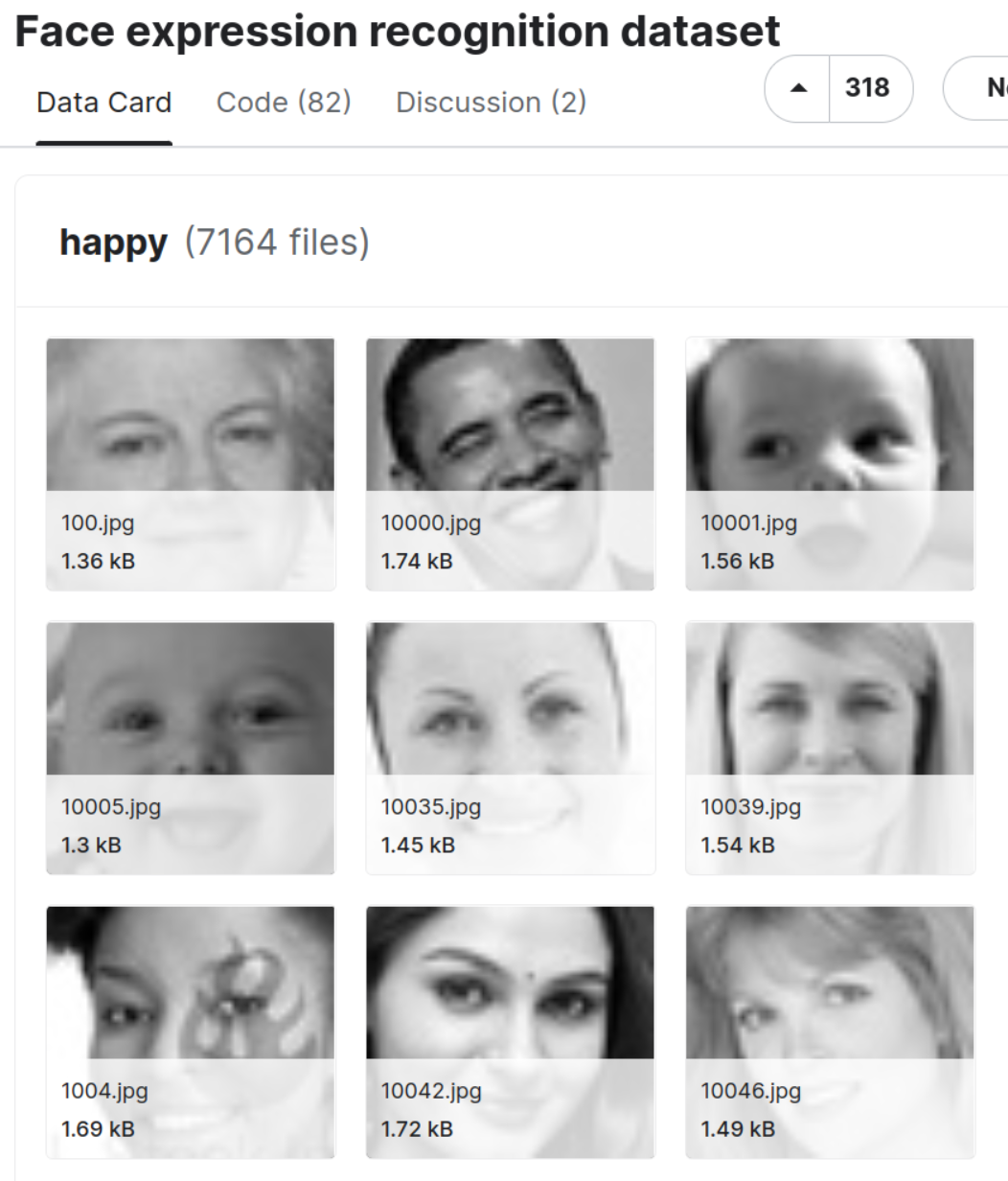Upvote the dataset with the arrow icon

click(x=797, y=88)
